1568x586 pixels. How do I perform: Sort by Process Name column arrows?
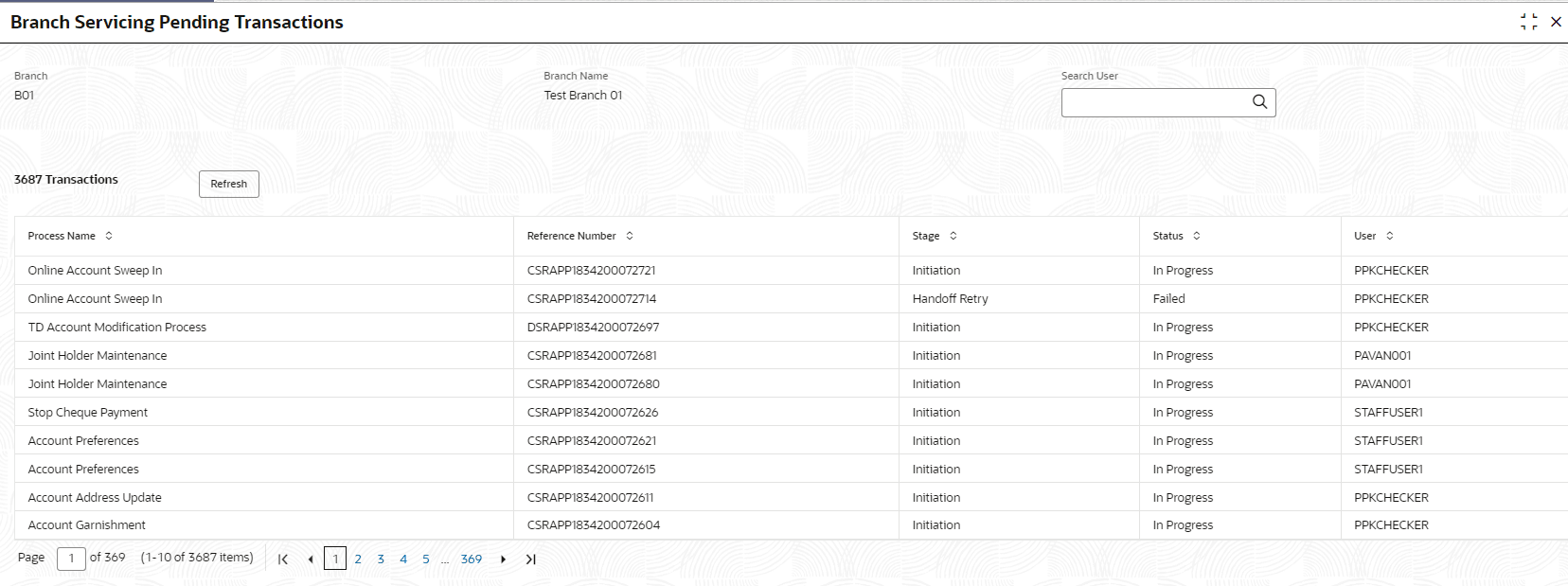point(109,236)
